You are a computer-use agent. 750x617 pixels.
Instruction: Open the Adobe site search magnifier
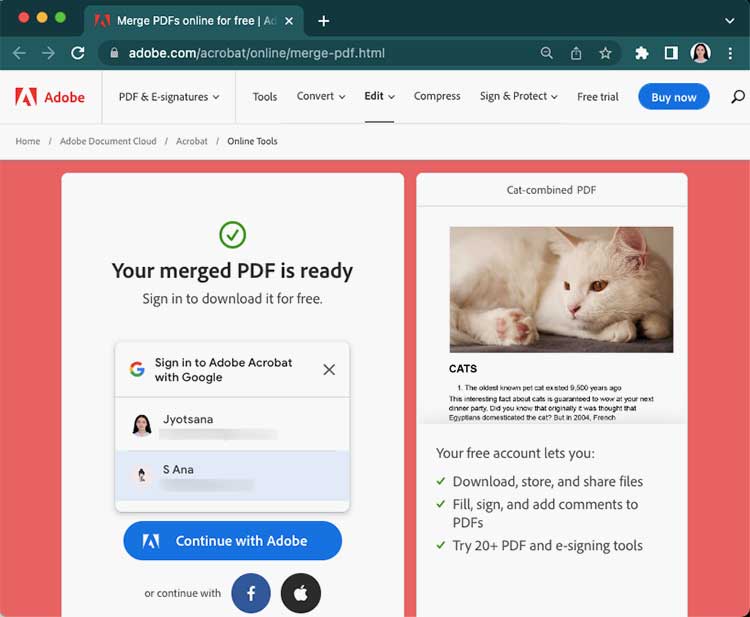coord(738,97)
